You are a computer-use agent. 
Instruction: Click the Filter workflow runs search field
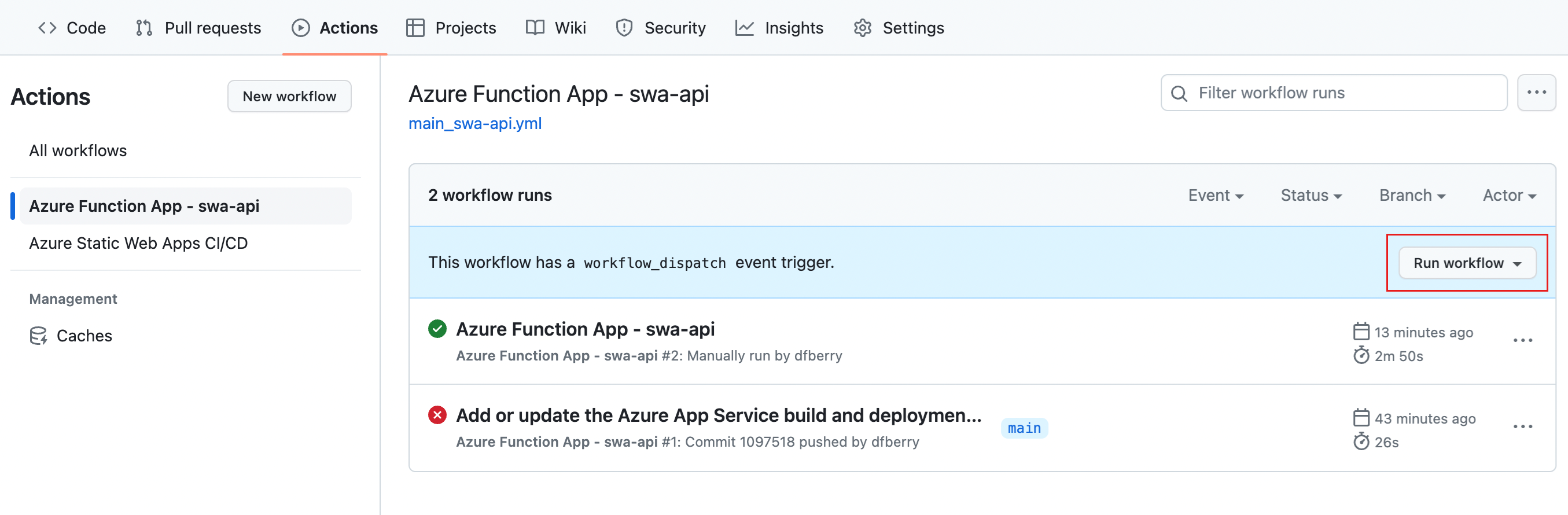click(1334, 93)
